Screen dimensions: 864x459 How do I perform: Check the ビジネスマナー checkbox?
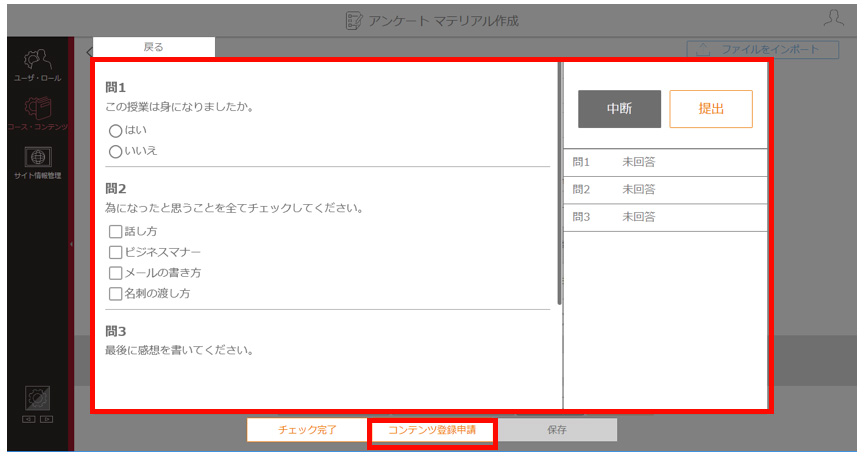click(115, 252)
